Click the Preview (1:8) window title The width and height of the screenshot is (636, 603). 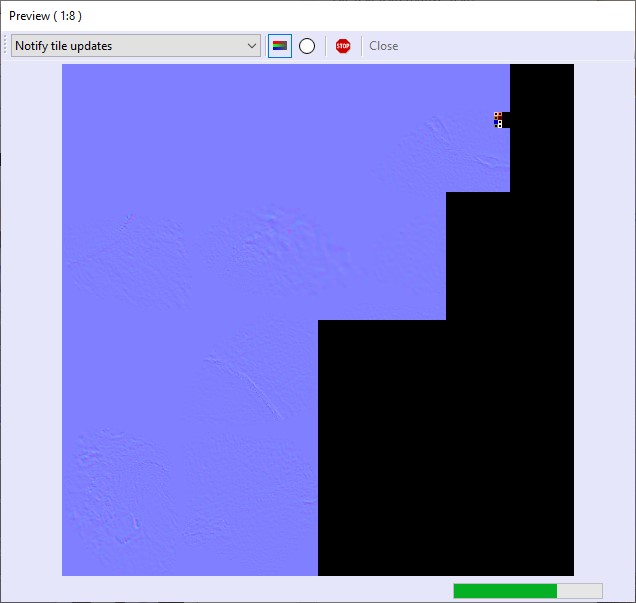45,17
